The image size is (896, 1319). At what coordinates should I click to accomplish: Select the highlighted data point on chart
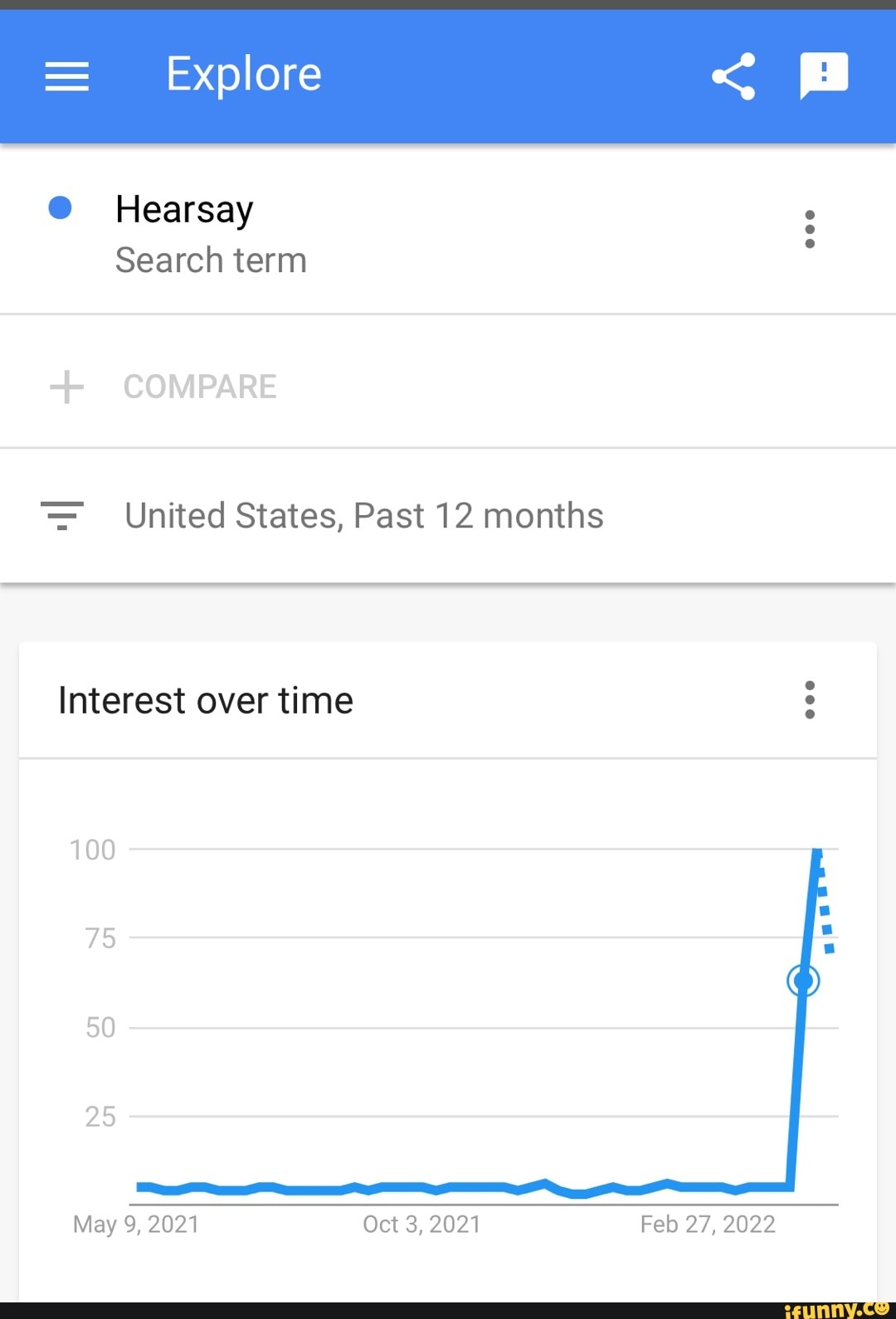(803, 981)
